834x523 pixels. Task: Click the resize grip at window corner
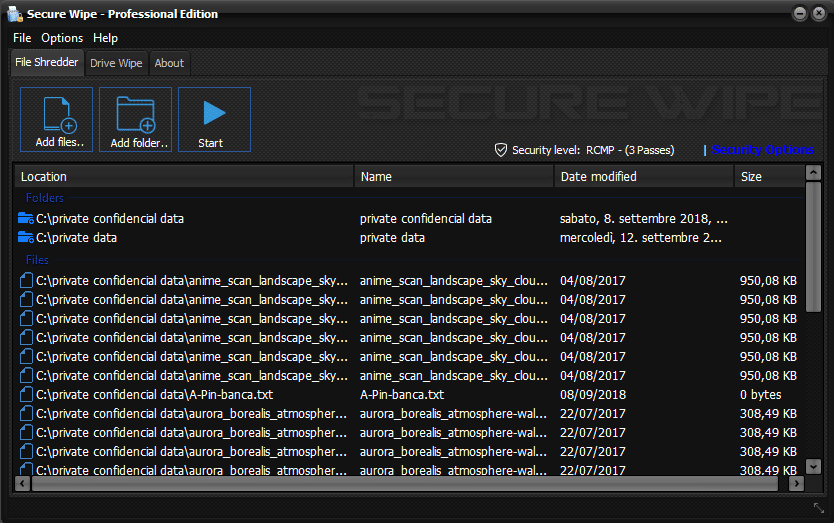pos(819,508)
